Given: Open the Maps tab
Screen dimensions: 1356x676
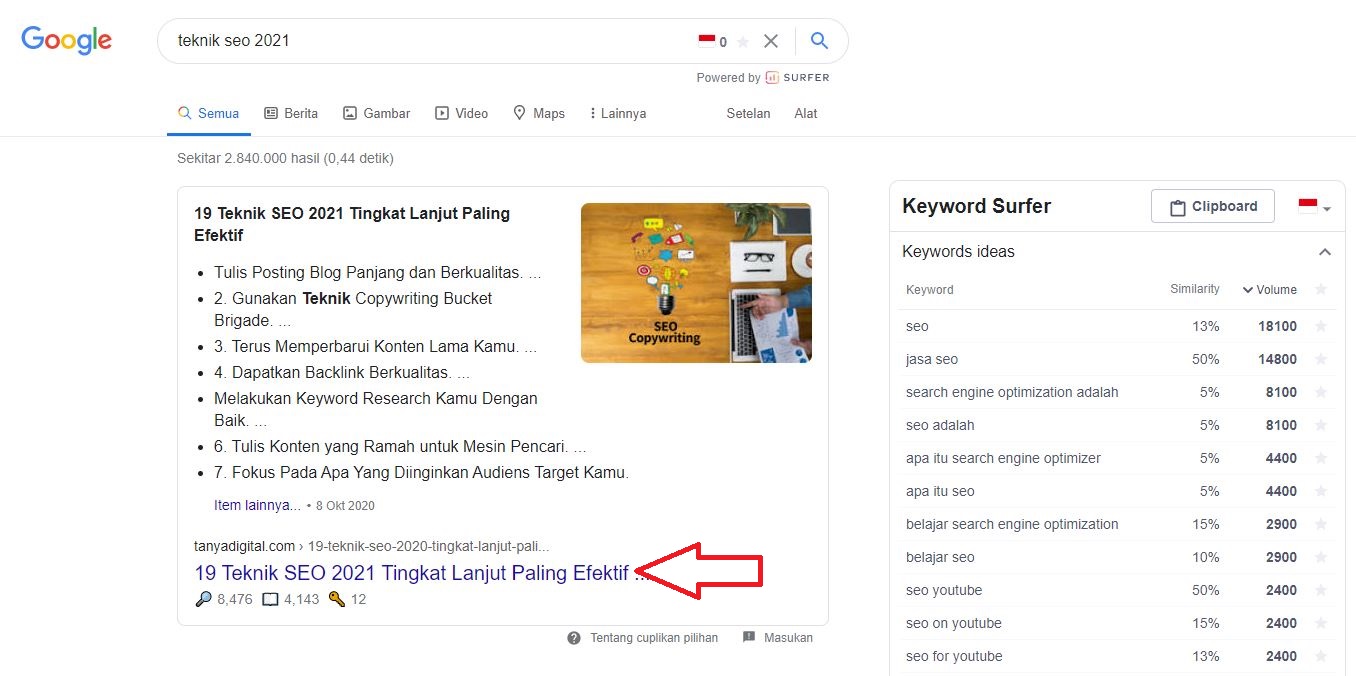Looking at the screenshot, I should pyautogui.click(x=539, y=113).
